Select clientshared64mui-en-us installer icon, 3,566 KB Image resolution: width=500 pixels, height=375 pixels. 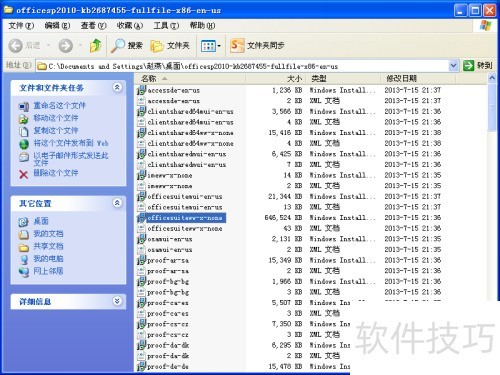141,111
